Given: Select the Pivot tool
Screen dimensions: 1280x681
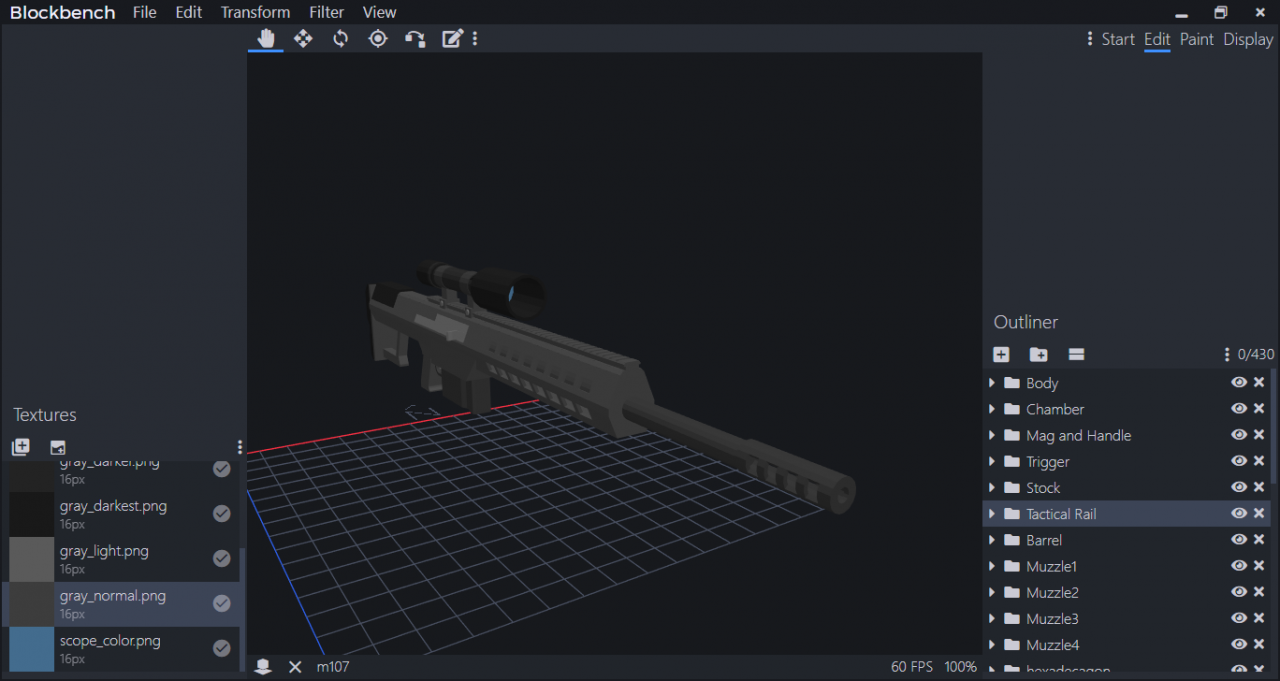Looking at the screenshot, I should pyautogui.click(x=377, y=38).
